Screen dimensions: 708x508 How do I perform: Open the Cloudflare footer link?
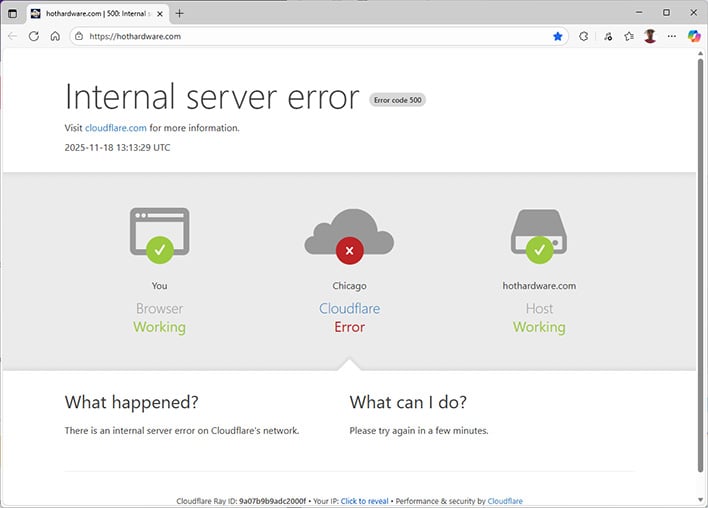[505, 501]
